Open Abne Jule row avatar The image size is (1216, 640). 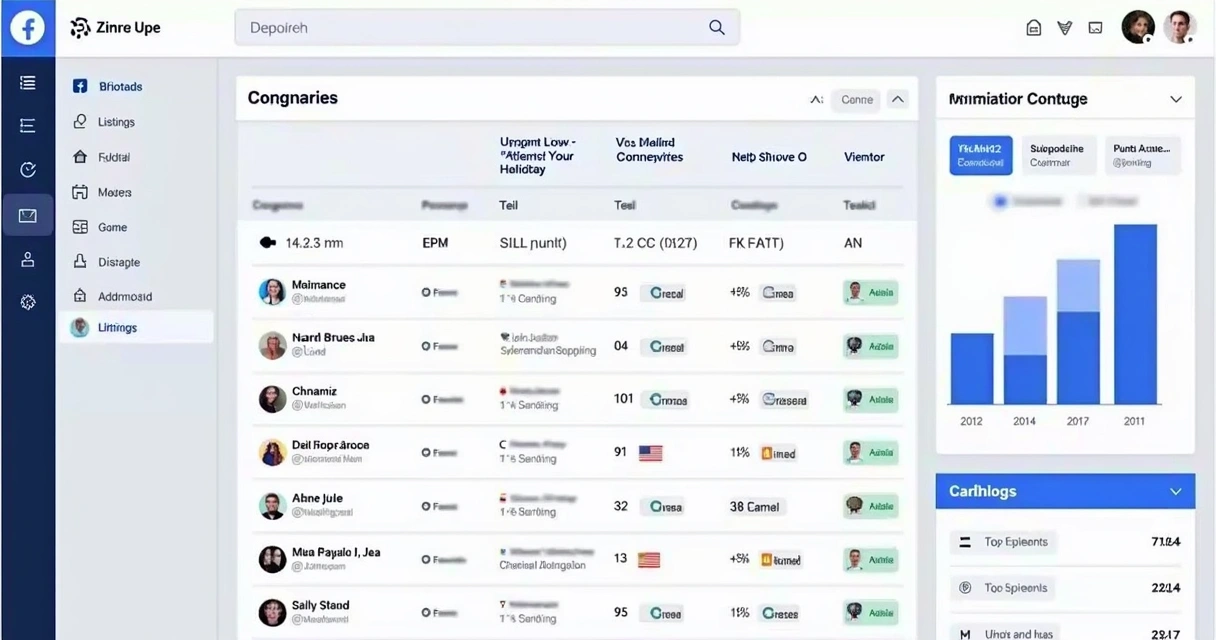[272, 506]
